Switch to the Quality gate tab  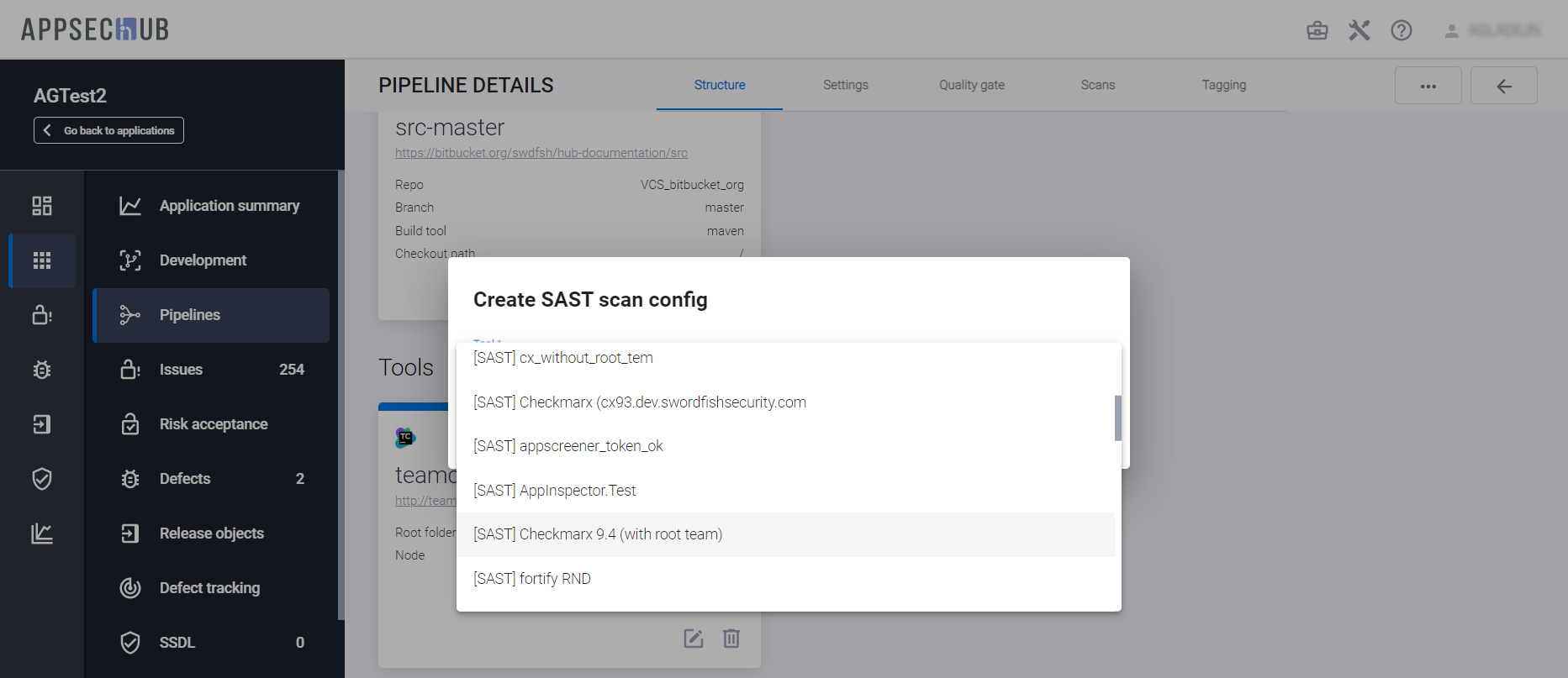971,85
